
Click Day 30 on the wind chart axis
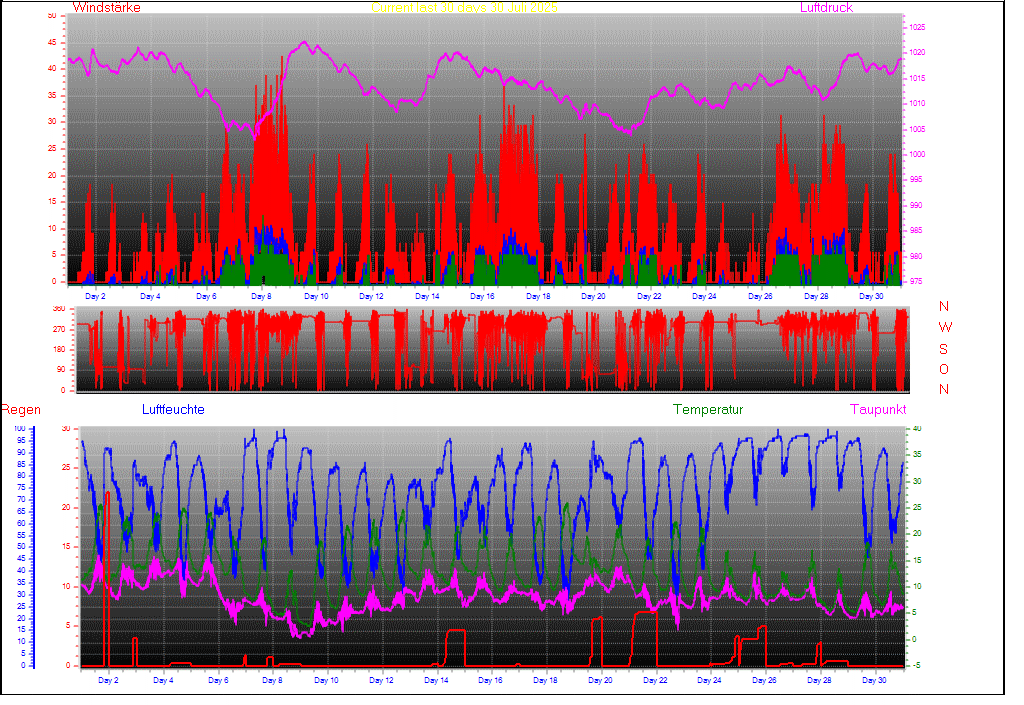click(871, 297)
